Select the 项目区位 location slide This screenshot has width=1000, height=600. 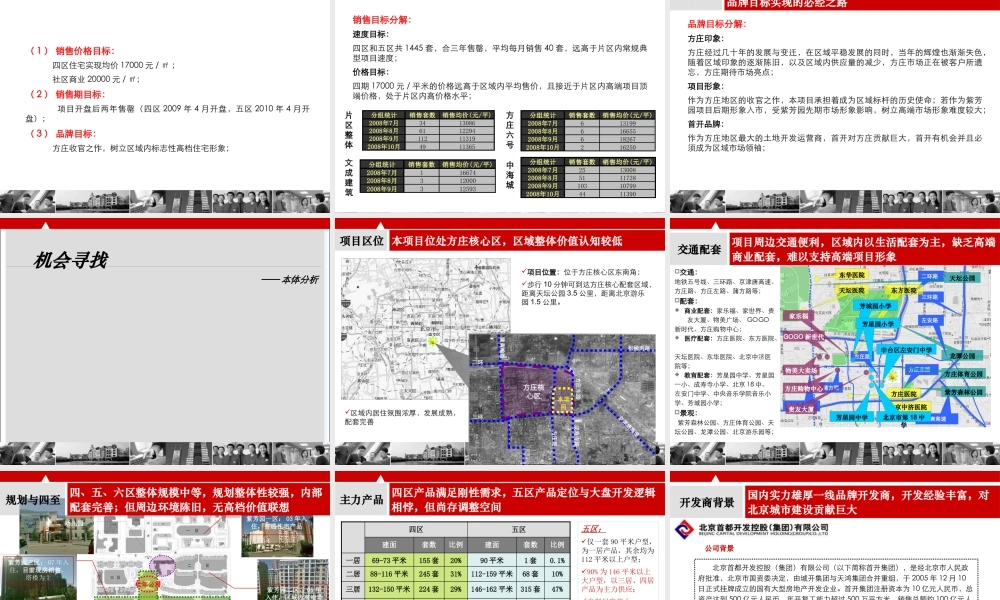tap(500, 341)
